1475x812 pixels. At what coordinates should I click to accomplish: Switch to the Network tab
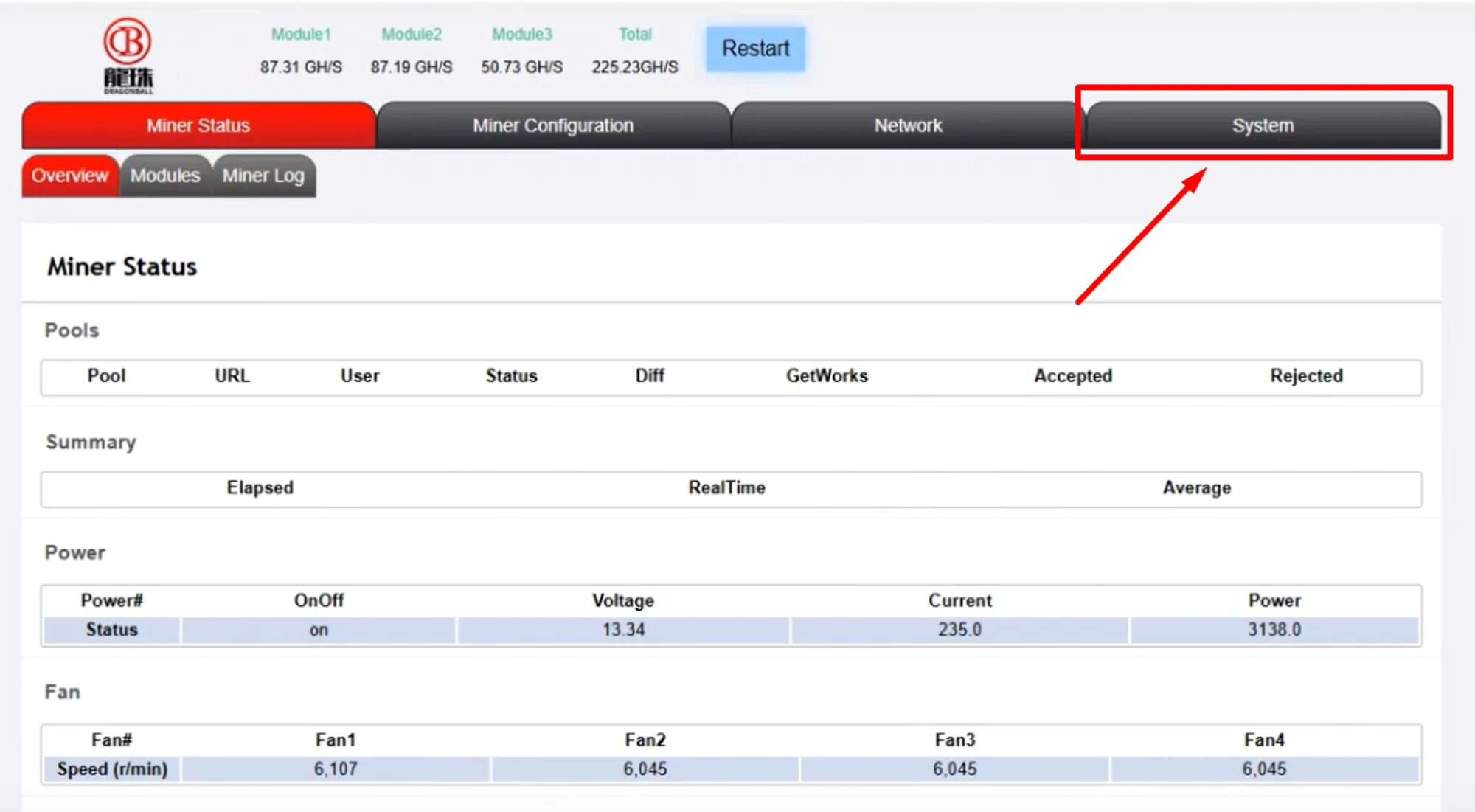pos(908,125)
